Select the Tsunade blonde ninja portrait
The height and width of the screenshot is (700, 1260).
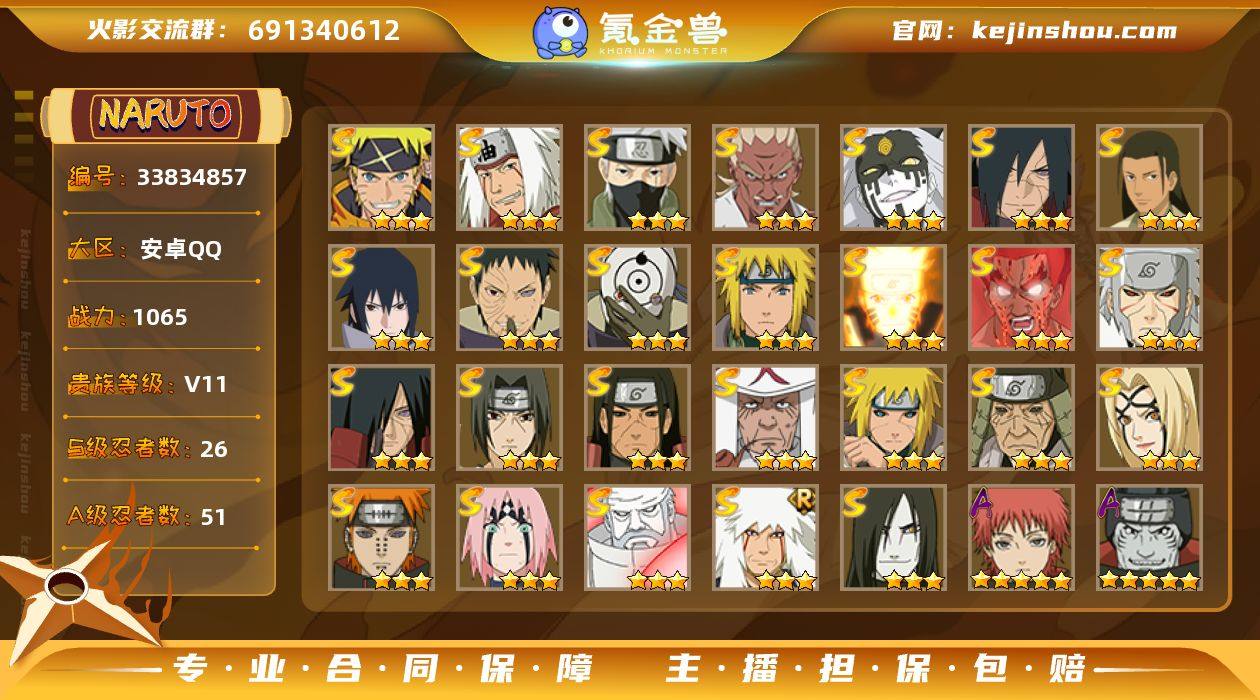point(1149,418)
